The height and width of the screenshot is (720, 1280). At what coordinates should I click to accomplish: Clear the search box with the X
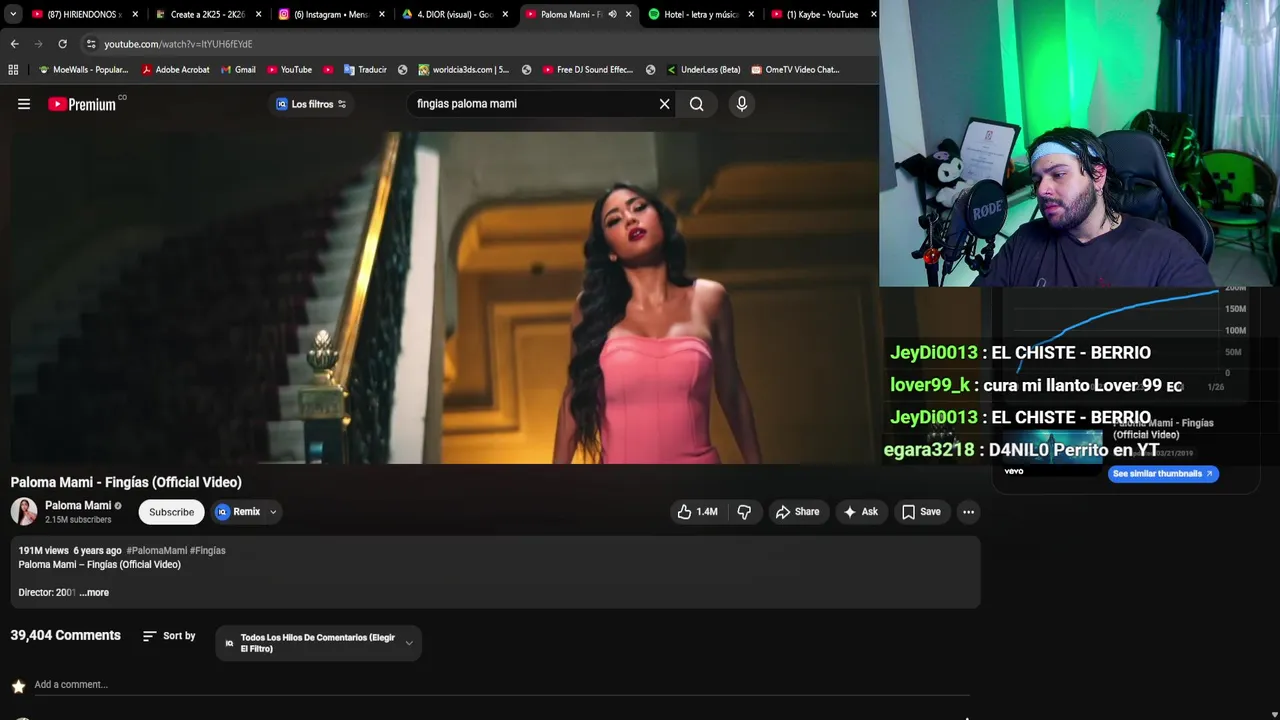[664, 104]
